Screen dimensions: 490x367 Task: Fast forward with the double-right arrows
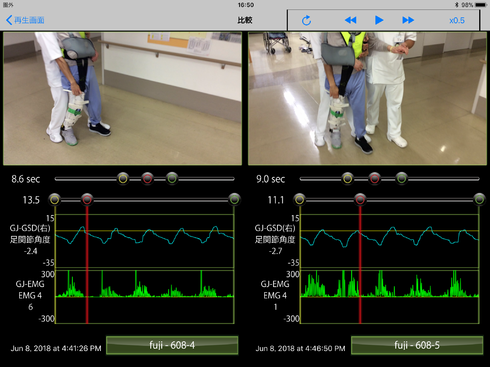coord(408,20)
